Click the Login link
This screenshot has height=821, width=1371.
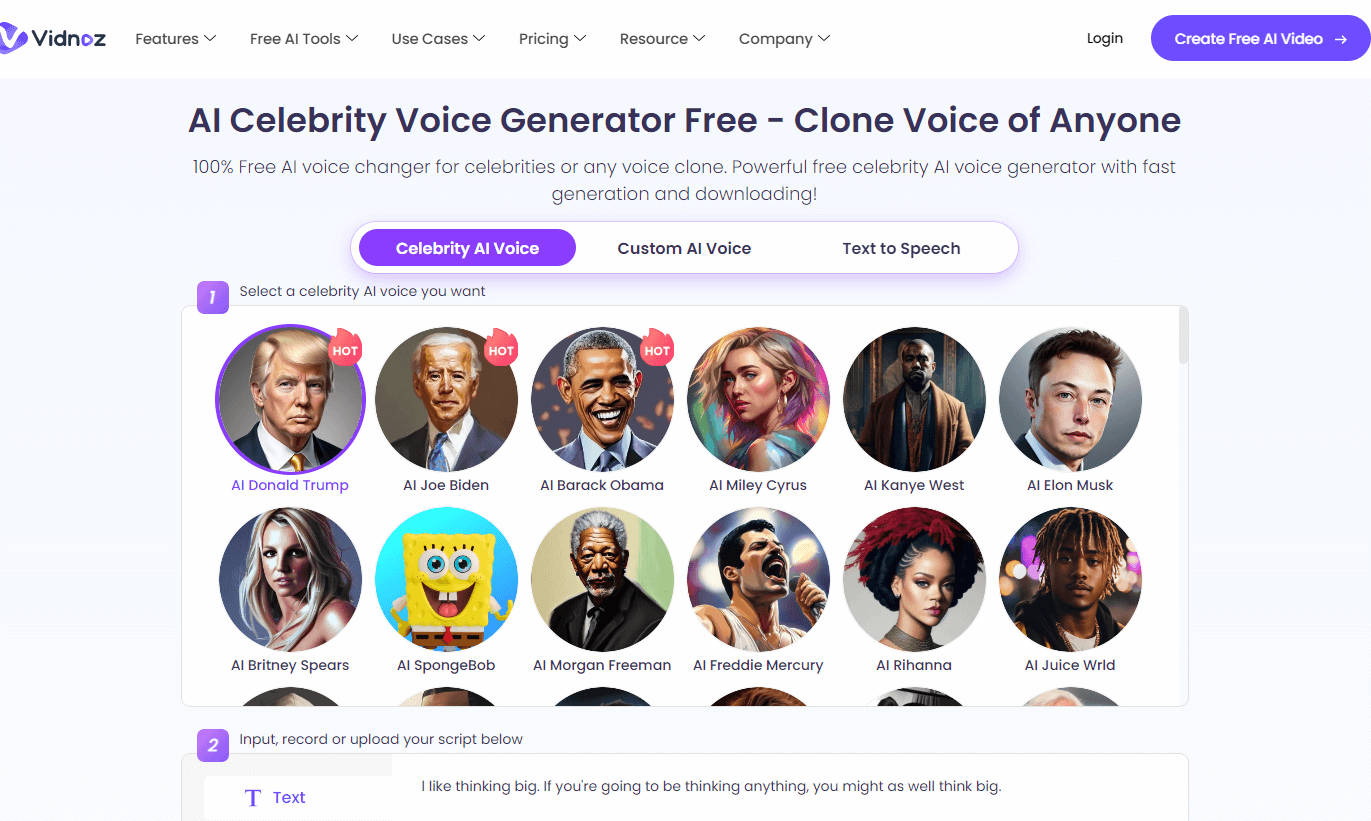1104,39
